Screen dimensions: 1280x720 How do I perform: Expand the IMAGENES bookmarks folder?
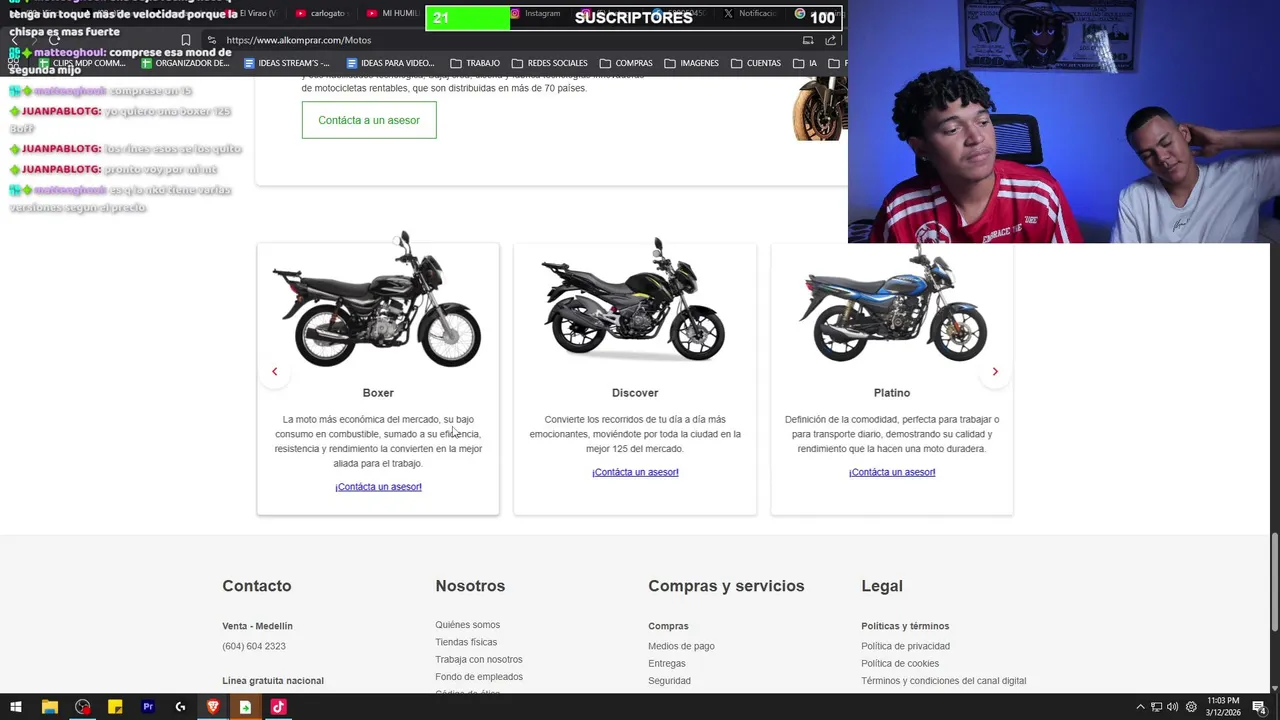point(691,63)
